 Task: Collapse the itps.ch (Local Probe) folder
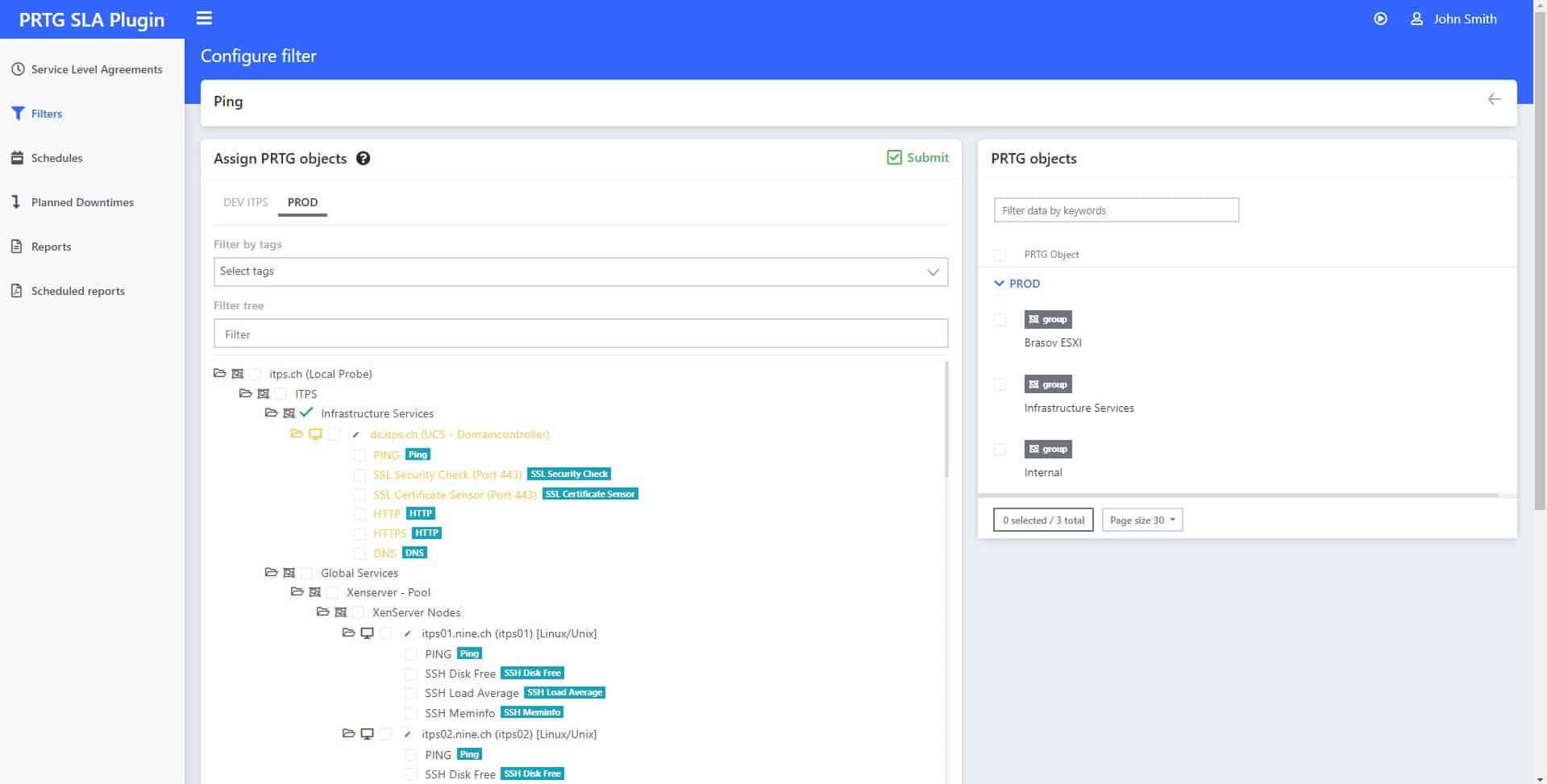(x=219, y=373)
